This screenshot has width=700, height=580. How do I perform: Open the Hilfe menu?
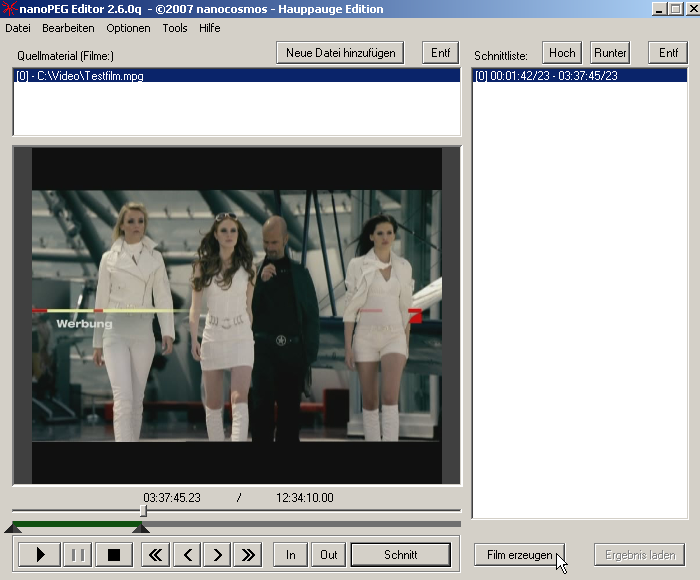pyautogui.click(x=210, y=28)
